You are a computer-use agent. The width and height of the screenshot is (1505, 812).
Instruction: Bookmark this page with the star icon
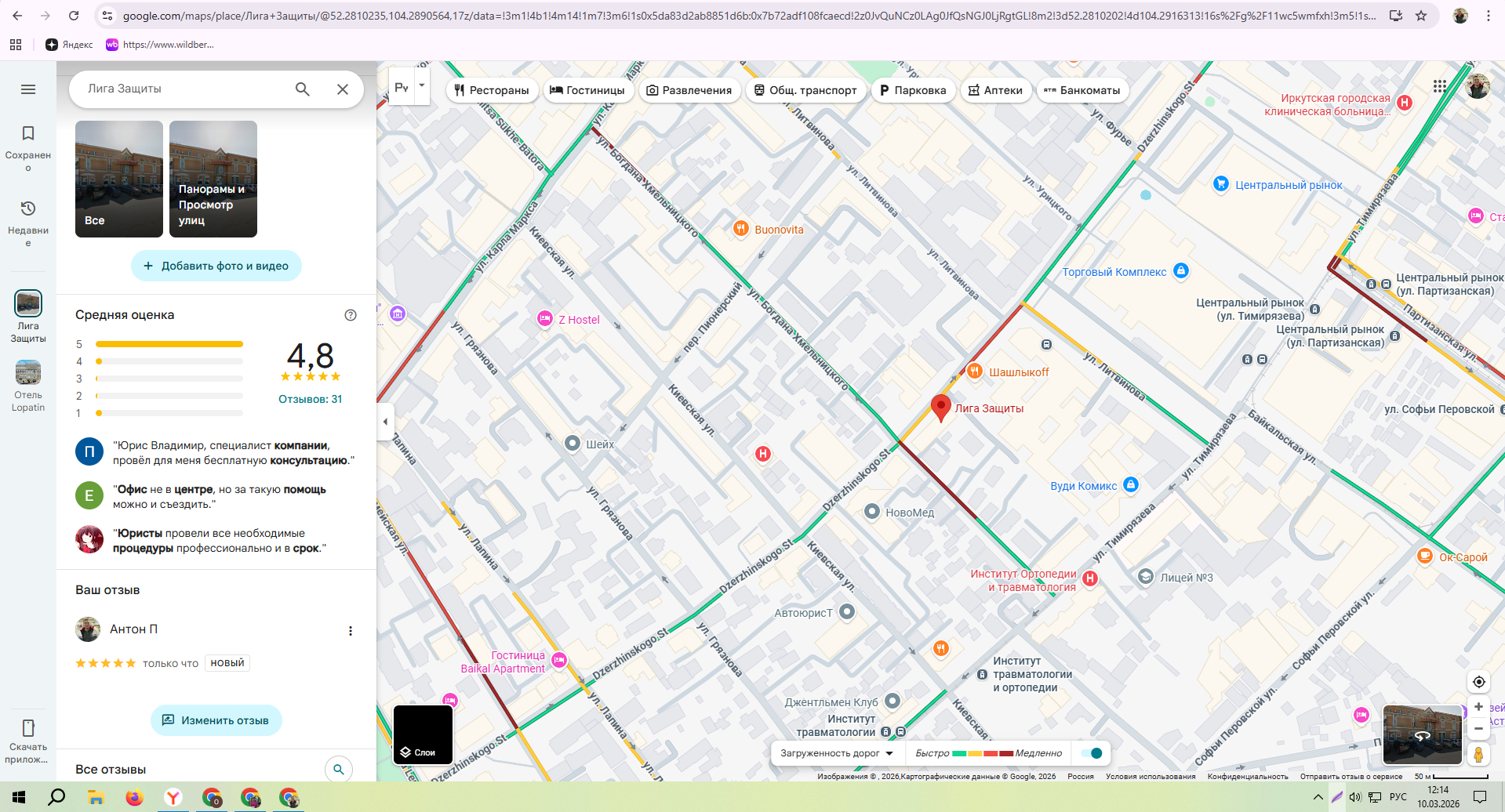click(x=1421, y=16)
